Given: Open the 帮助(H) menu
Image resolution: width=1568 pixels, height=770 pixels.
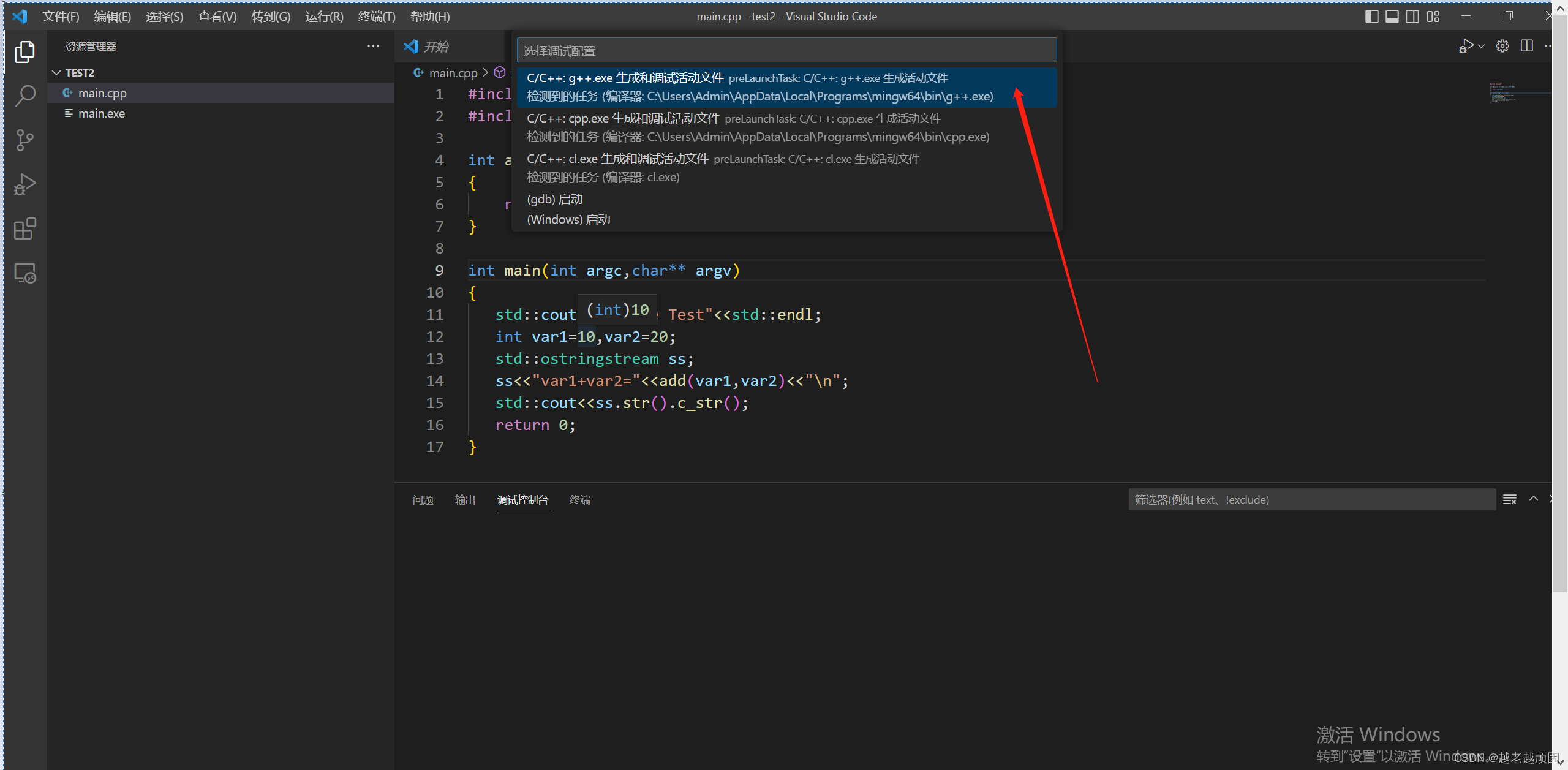Looking at the screenshot, I should 430,17.
